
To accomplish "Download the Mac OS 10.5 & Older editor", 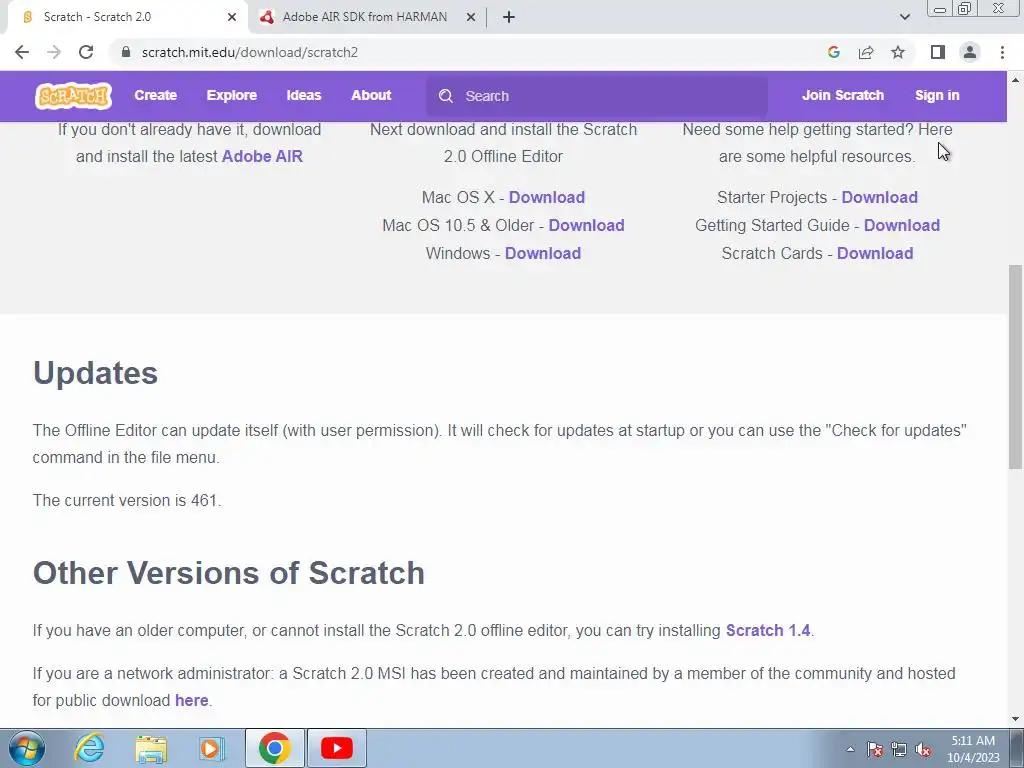I will [x=586, y=225].
